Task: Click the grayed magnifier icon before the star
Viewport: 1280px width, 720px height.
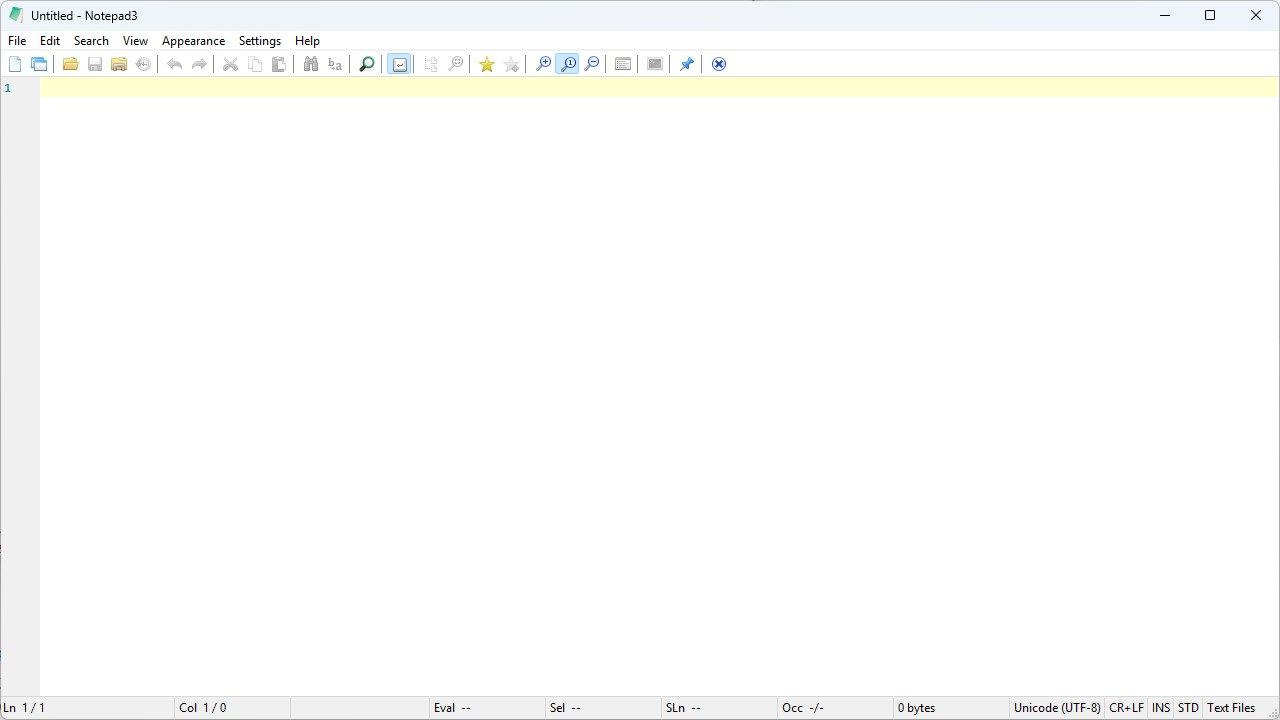Action: click(456, 64)
